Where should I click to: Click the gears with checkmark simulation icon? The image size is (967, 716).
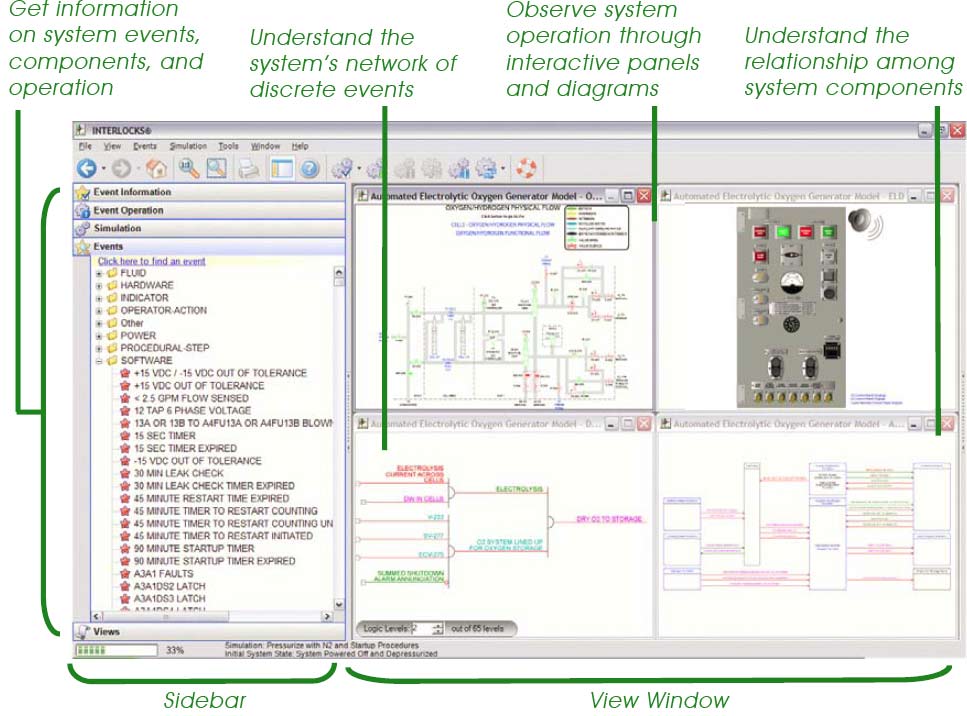point(342,168)
